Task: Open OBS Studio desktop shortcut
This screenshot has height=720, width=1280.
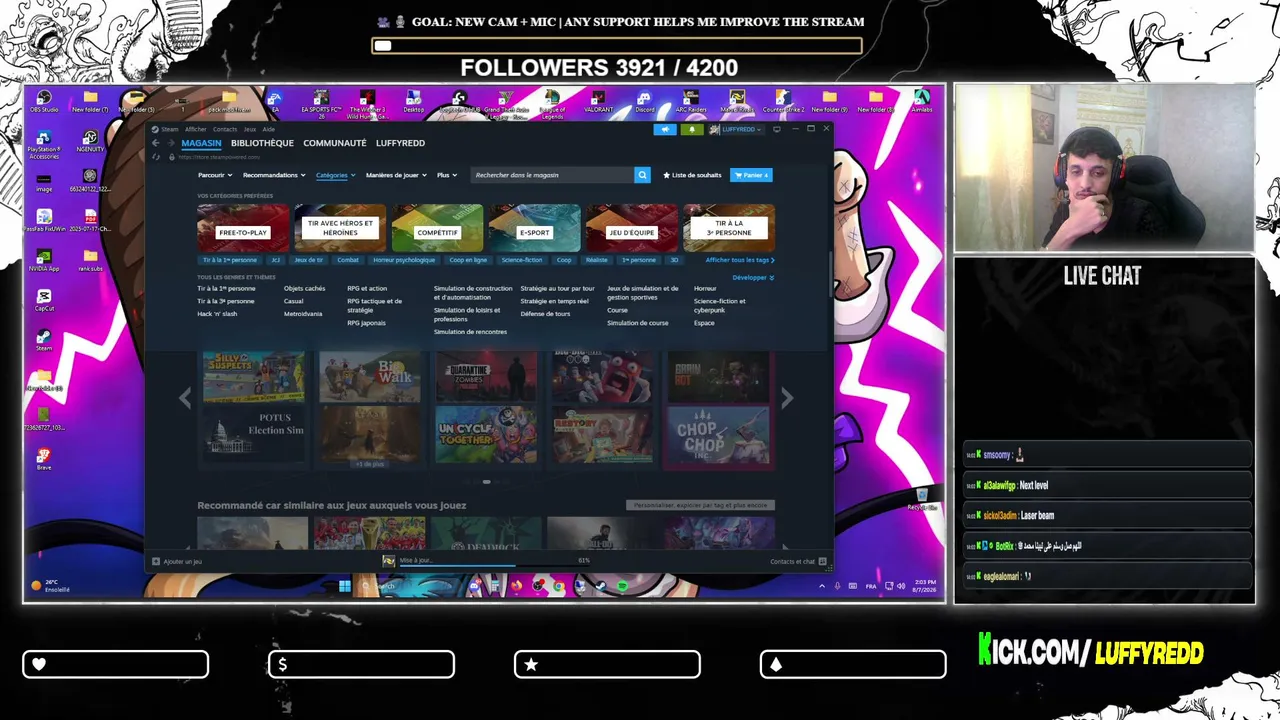Action: point(43,101)
